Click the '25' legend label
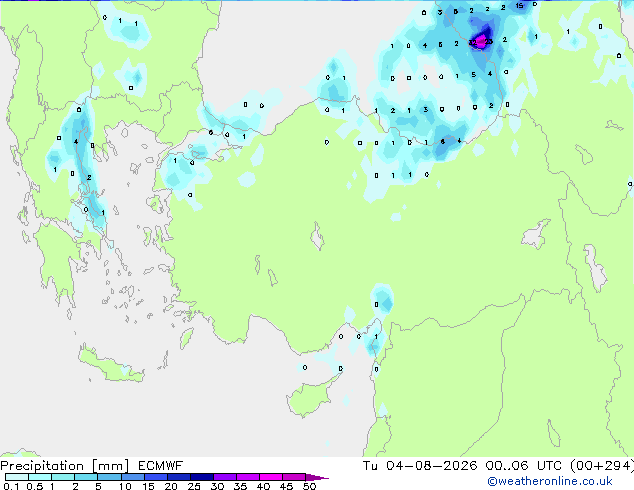The width and height of the screenshot is (634, 490). click(x=194, y=486)
